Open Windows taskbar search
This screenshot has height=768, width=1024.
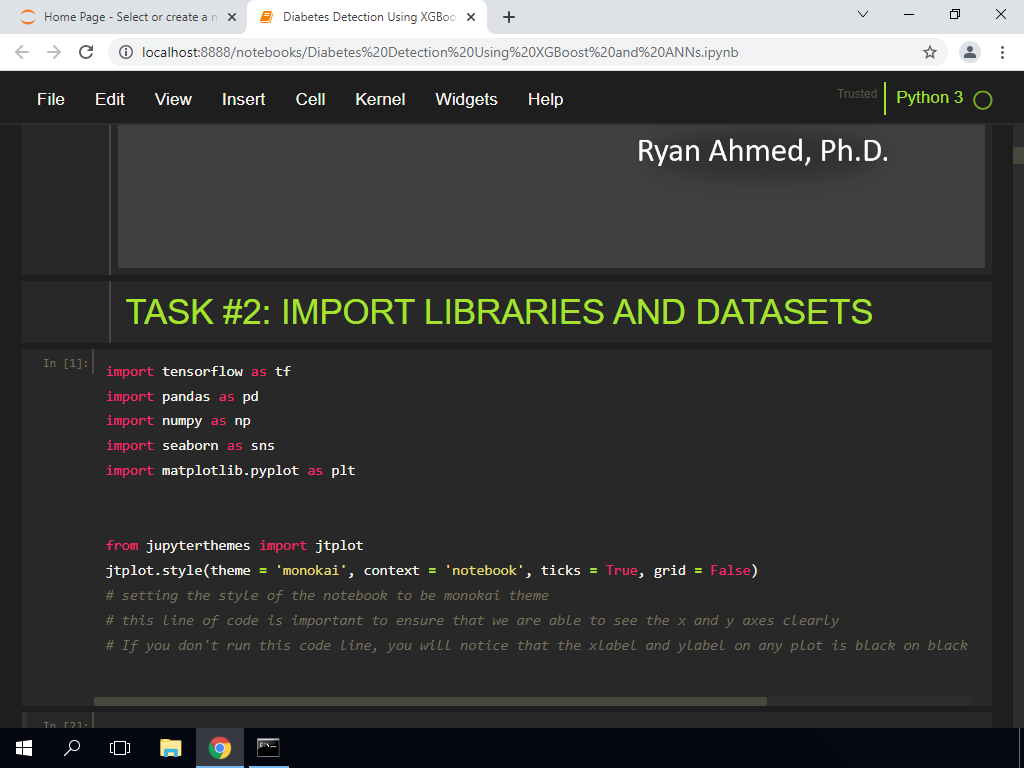pyautogui.click(x=72, y=748)
